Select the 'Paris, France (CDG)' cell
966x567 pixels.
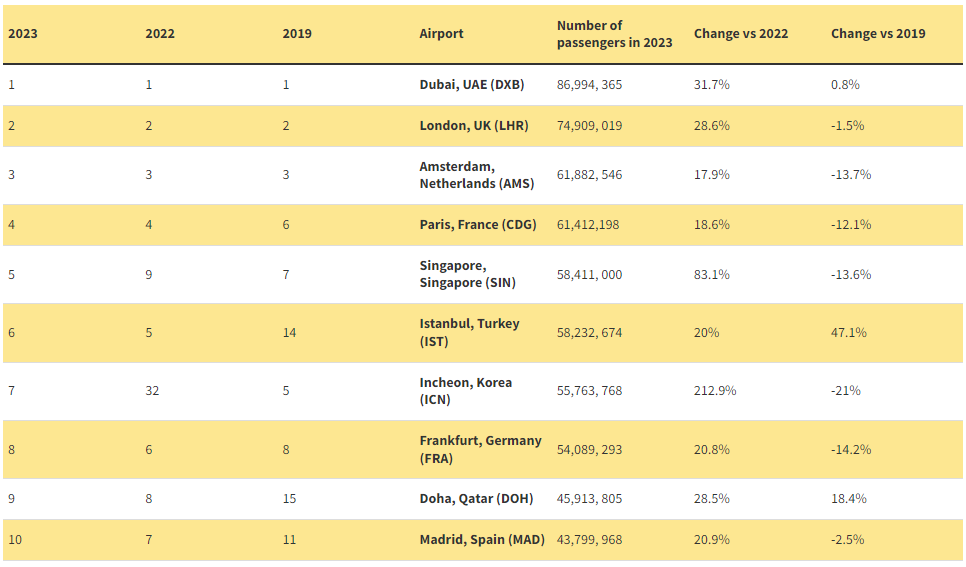478,225
